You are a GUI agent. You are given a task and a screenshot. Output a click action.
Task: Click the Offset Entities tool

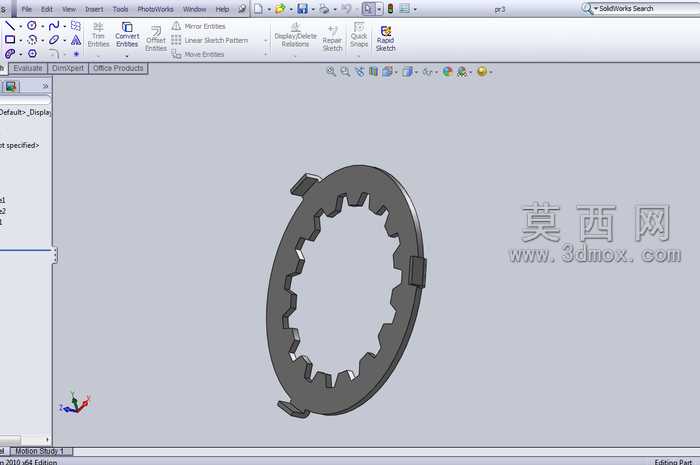coord(156,38)
